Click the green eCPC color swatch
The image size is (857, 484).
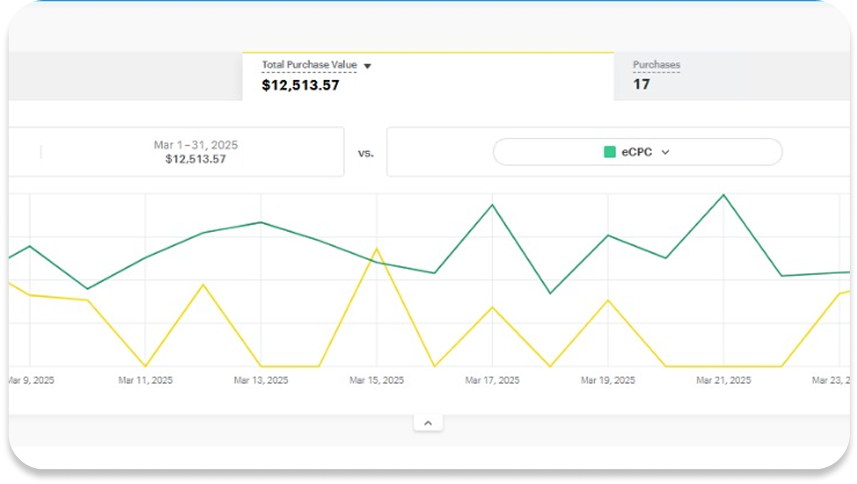(x=609, y=152)
